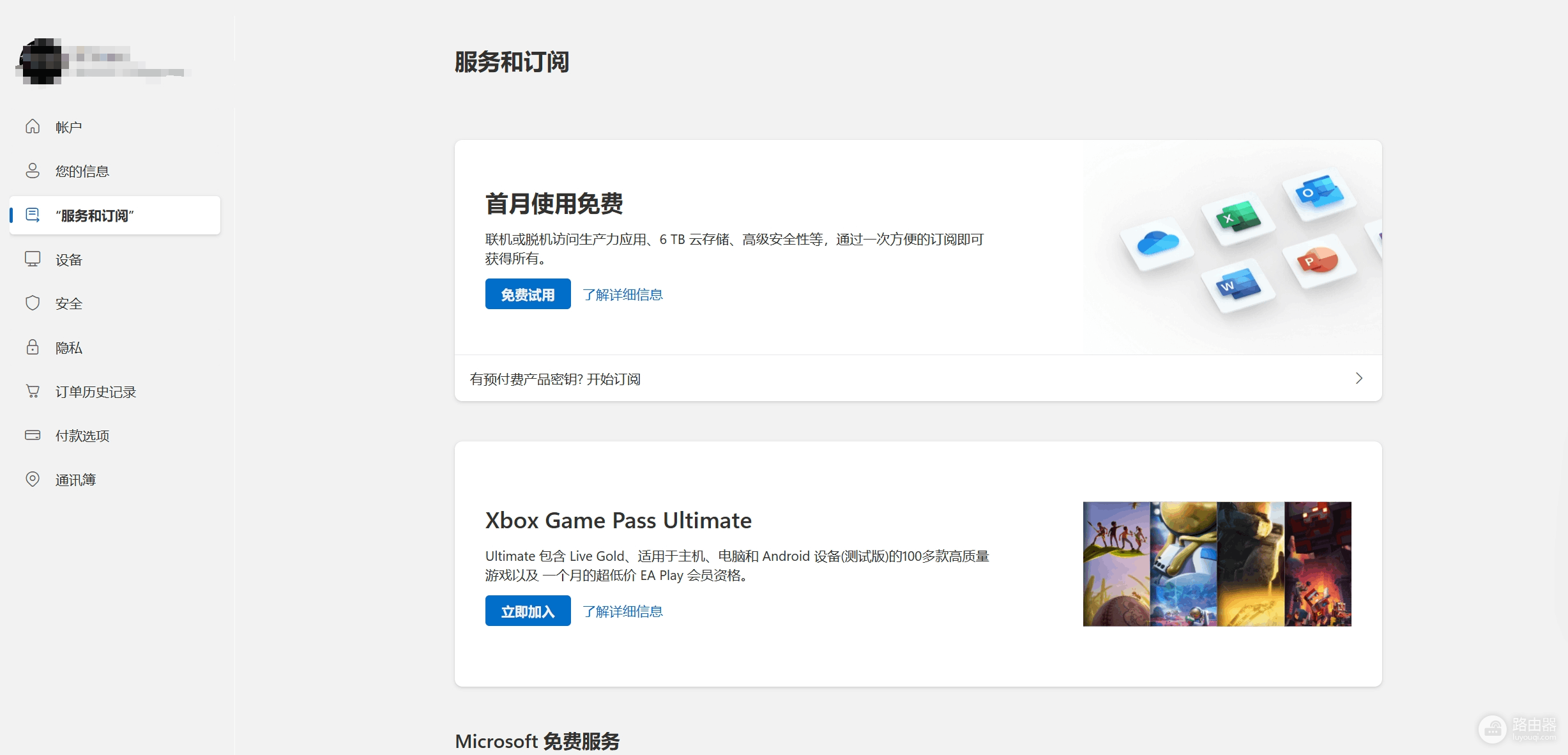Click 了解详细信息 next to 免费试用
The image size is (1568, 755).
623,294
